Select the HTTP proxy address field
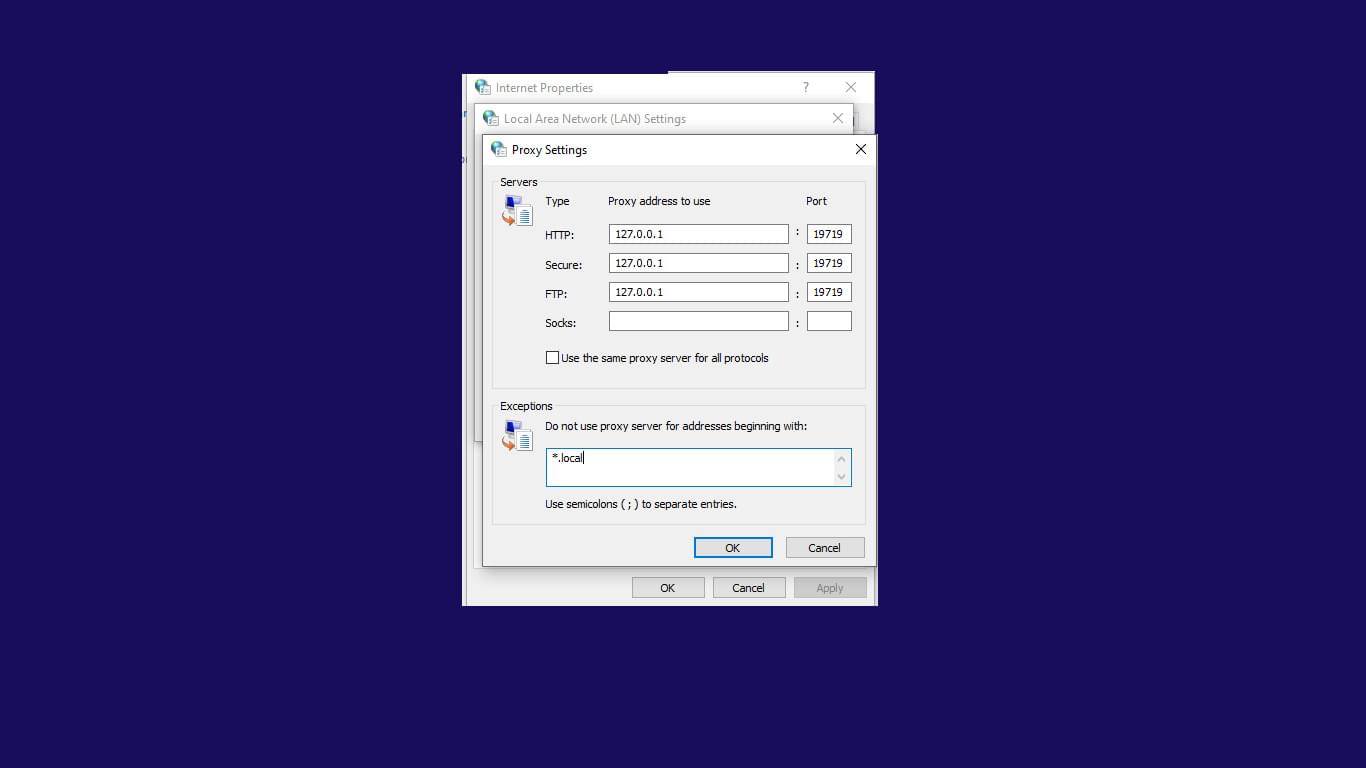The image size is (1366, 768). point(698,233)
